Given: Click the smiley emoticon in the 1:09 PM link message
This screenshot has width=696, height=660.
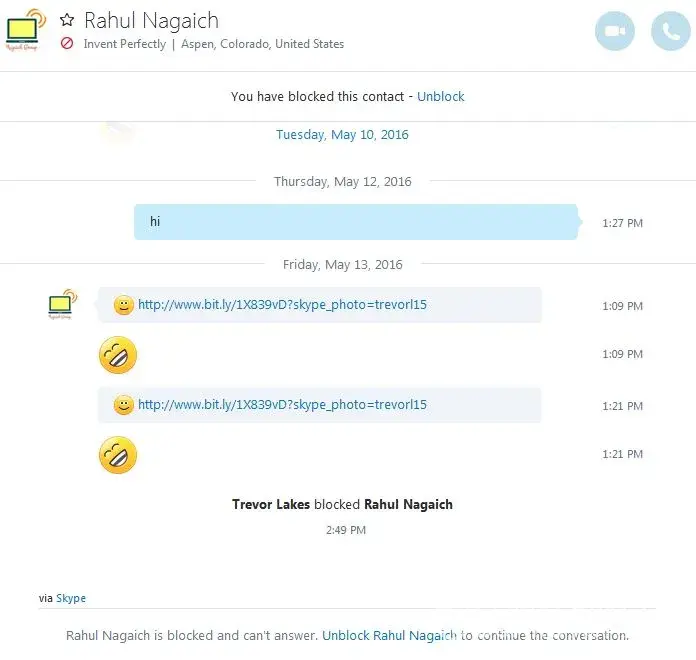Looking at the screenshot, I should point(124,305).
